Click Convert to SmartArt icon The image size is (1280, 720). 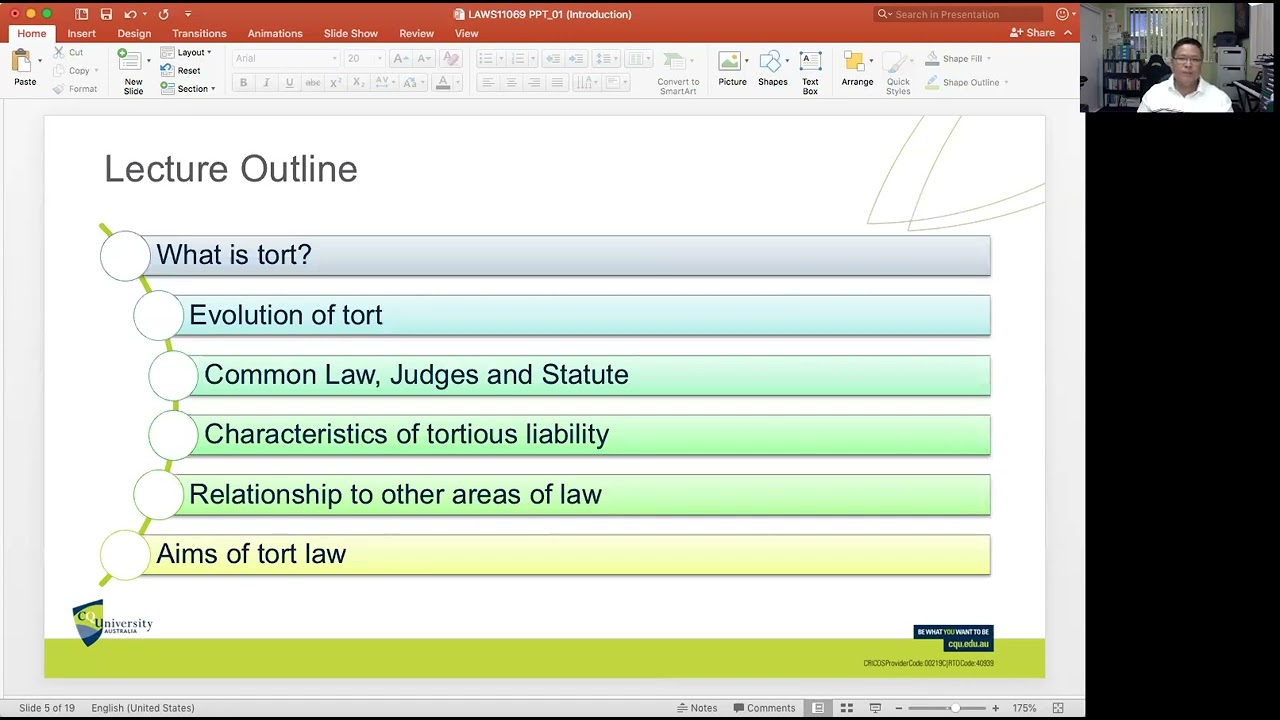pos(675,61)
